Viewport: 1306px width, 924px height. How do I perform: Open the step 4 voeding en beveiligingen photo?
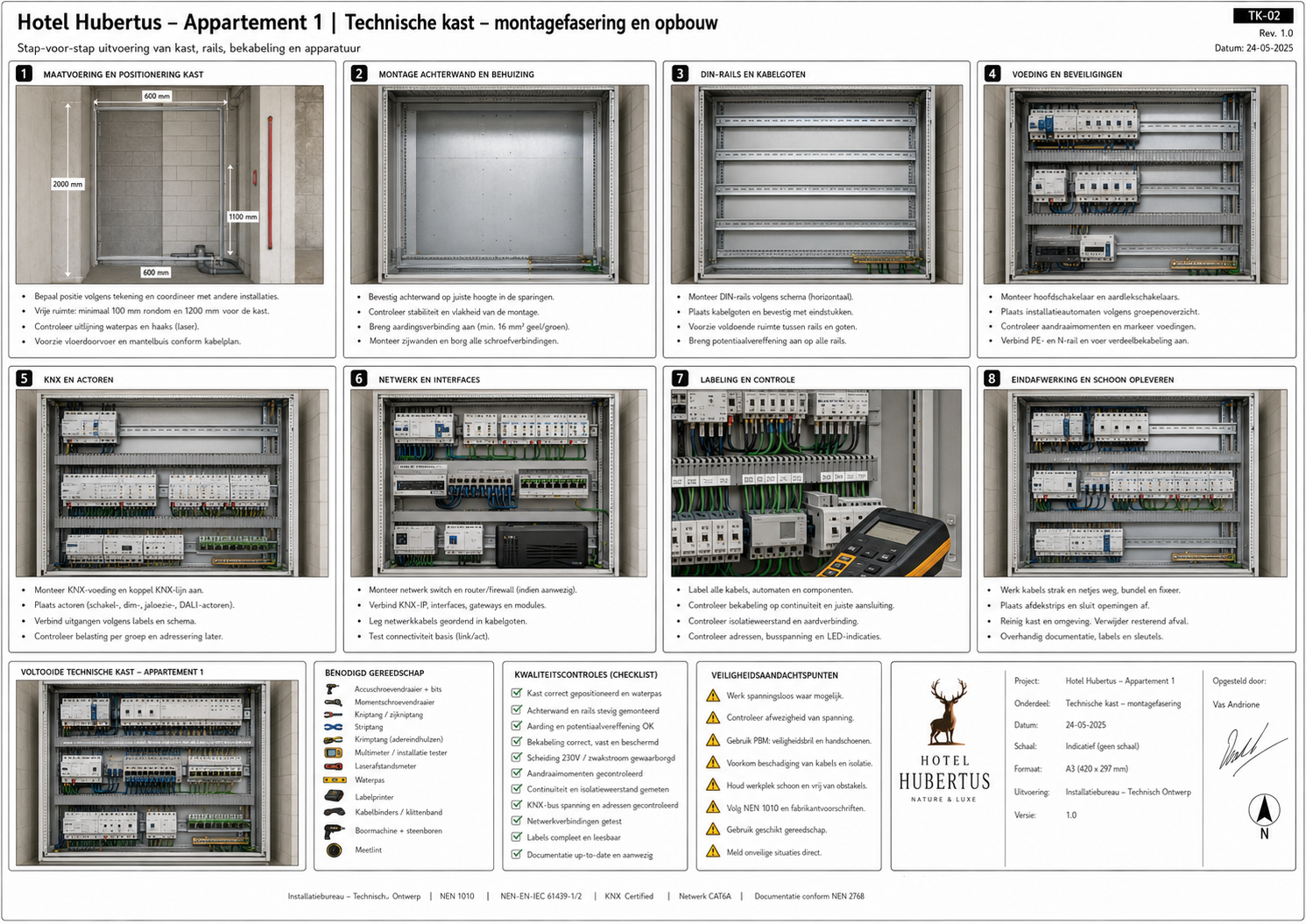click(x=1135, y=184)
